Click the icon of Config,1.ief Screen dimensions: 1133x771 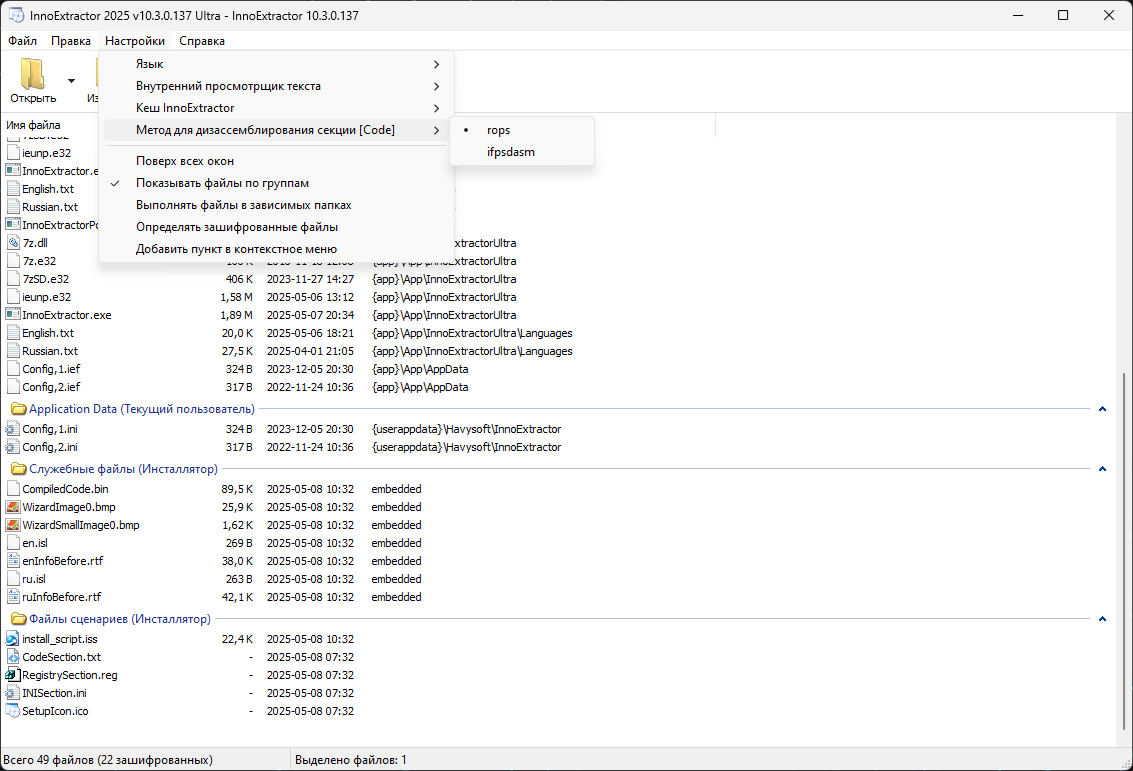[13, 369]
